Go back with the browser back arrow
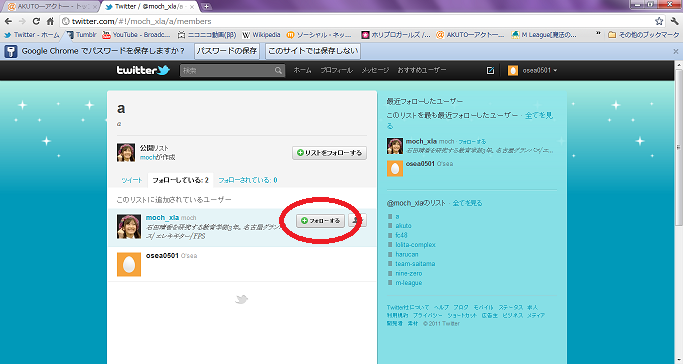Viewport: 683px width, 364px height. [8, 21]
